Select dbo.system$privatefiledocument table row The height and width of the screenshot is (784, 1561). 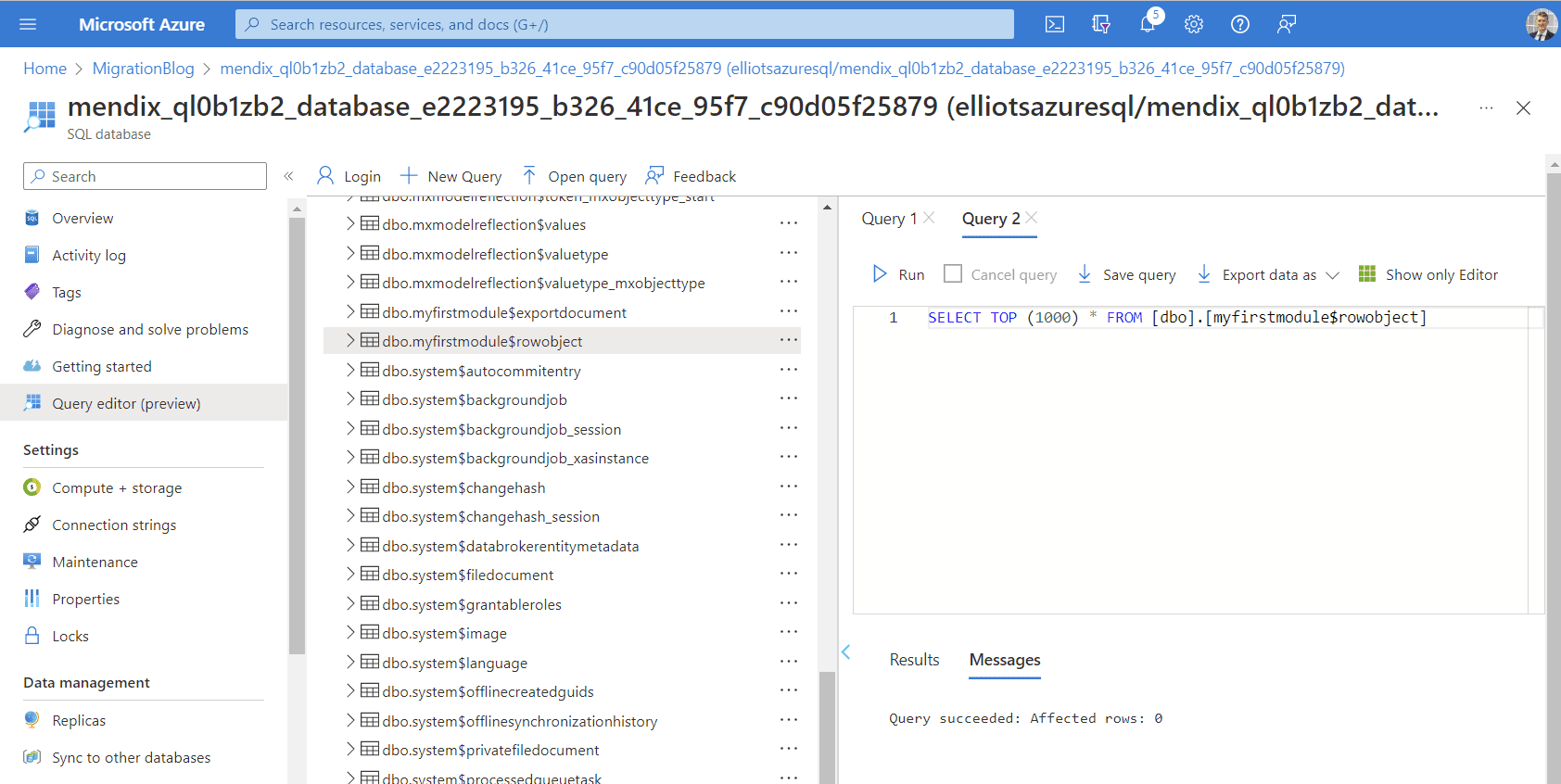562,749
